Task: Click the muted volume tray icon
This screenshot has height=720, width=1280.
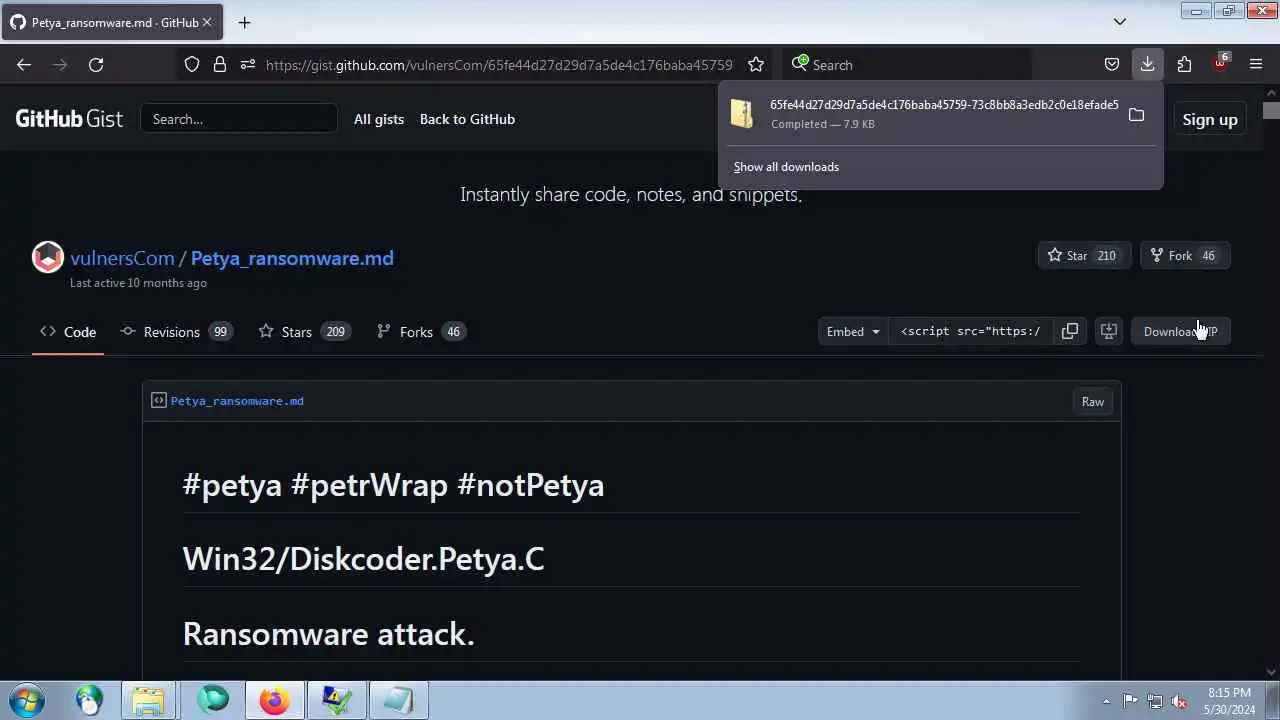Action: [1179, 701]
